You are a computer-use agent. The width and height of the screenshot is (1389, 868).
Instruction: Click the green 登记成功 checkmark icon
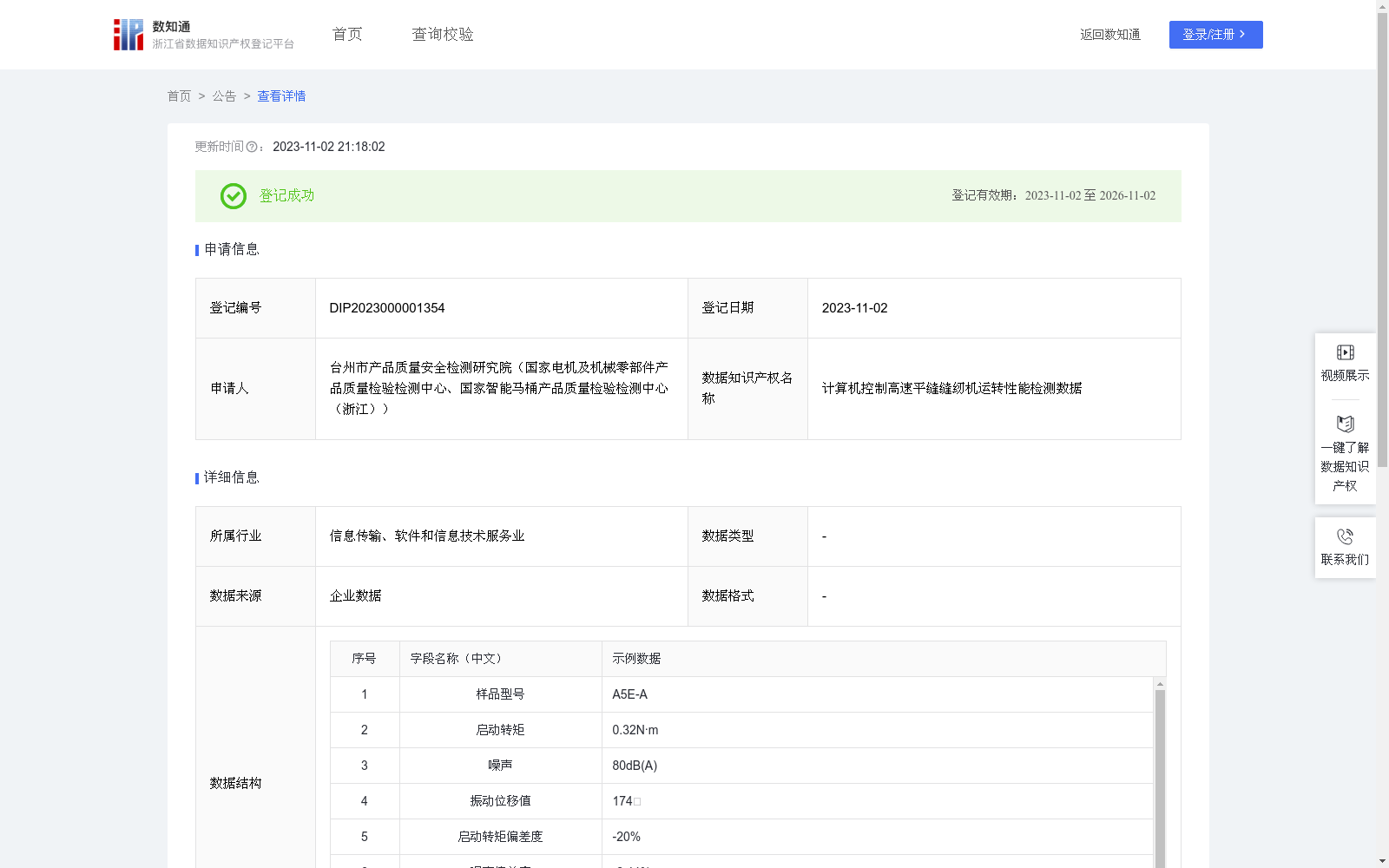click(233, 196)
